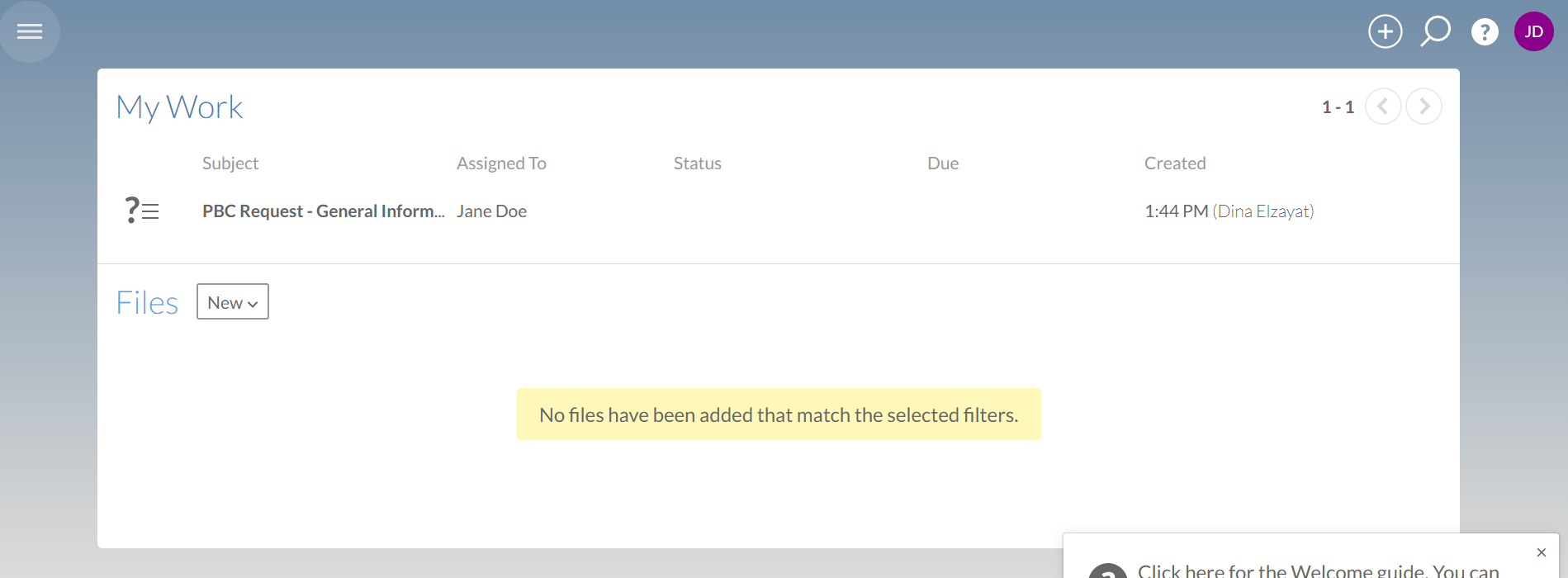Click the Files section heading
Image resolution: width=1568 pixels, height=578 pixels.
coord(147,303)
